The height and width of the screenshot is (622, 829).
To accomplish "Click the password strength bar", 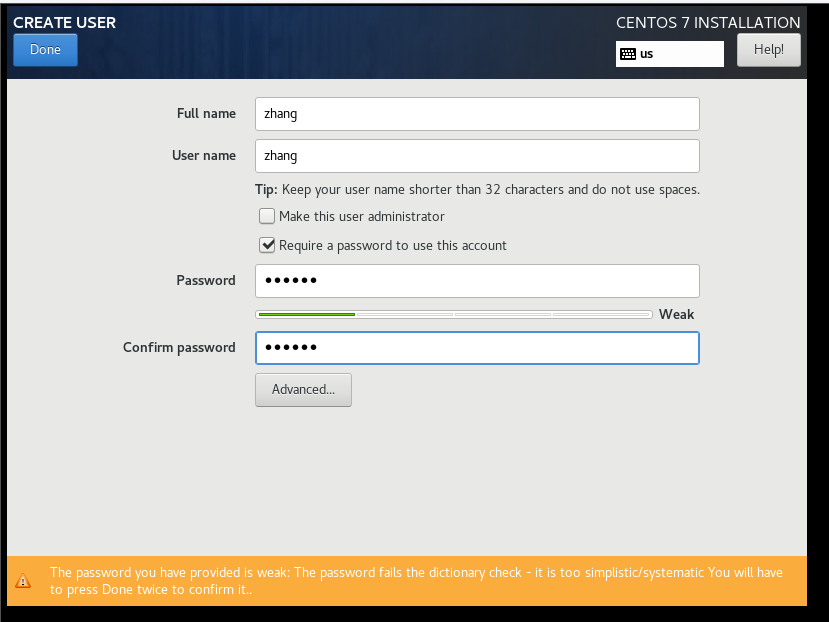I will point(454,315).
